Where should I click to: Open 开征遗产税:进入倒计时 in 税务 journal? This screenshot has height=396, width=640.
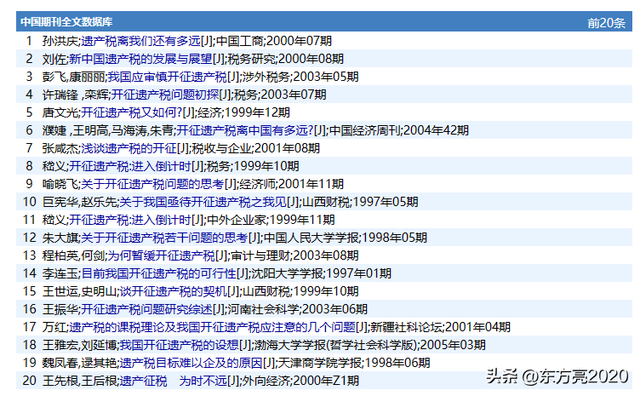[x=130, y=166]
